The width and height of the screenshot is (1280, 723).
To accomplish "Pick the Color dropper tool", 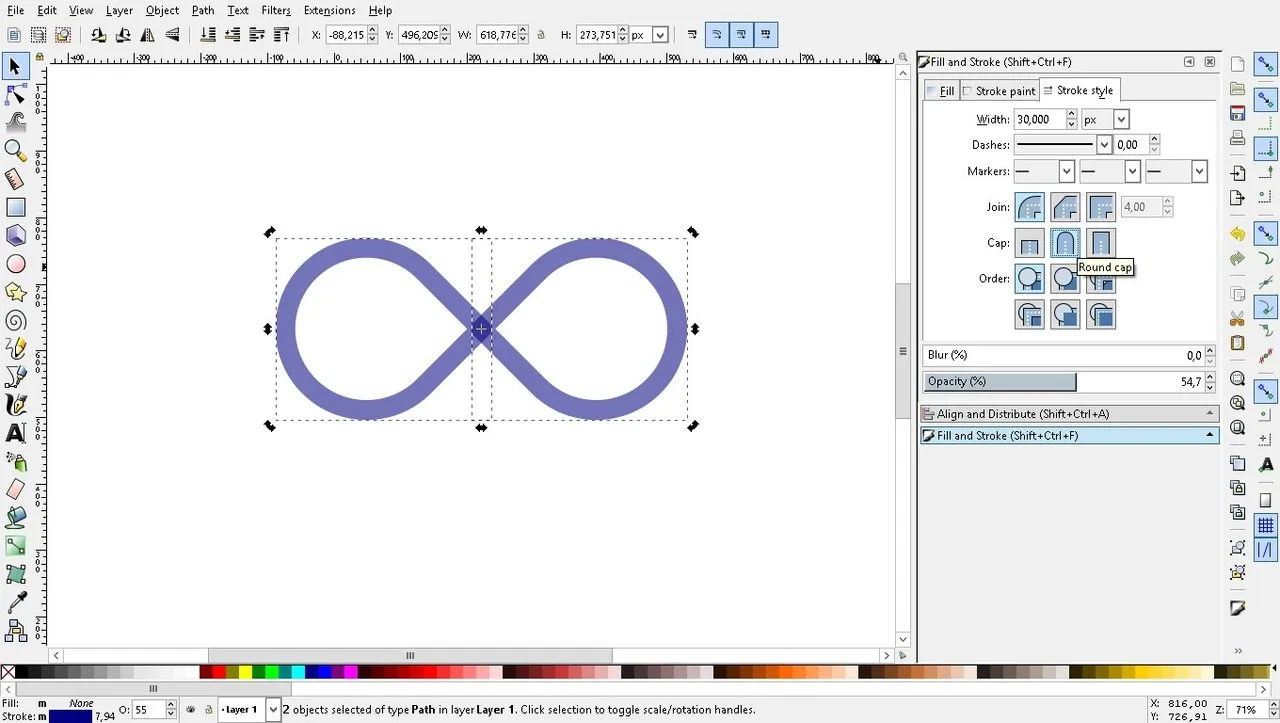I will 15,602.
